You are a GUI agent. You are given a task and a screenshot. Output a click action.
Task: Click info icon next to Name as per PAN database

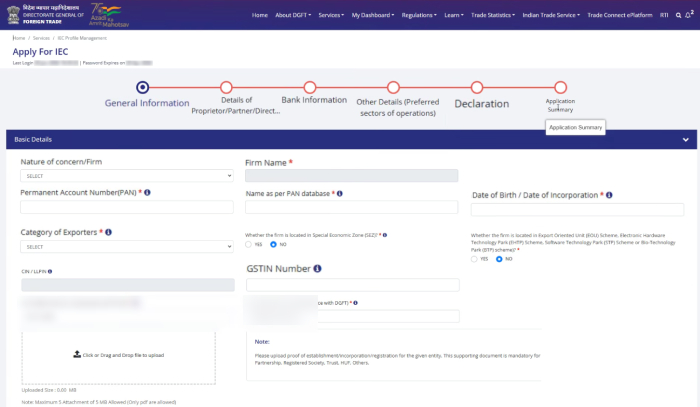point(340,194)
